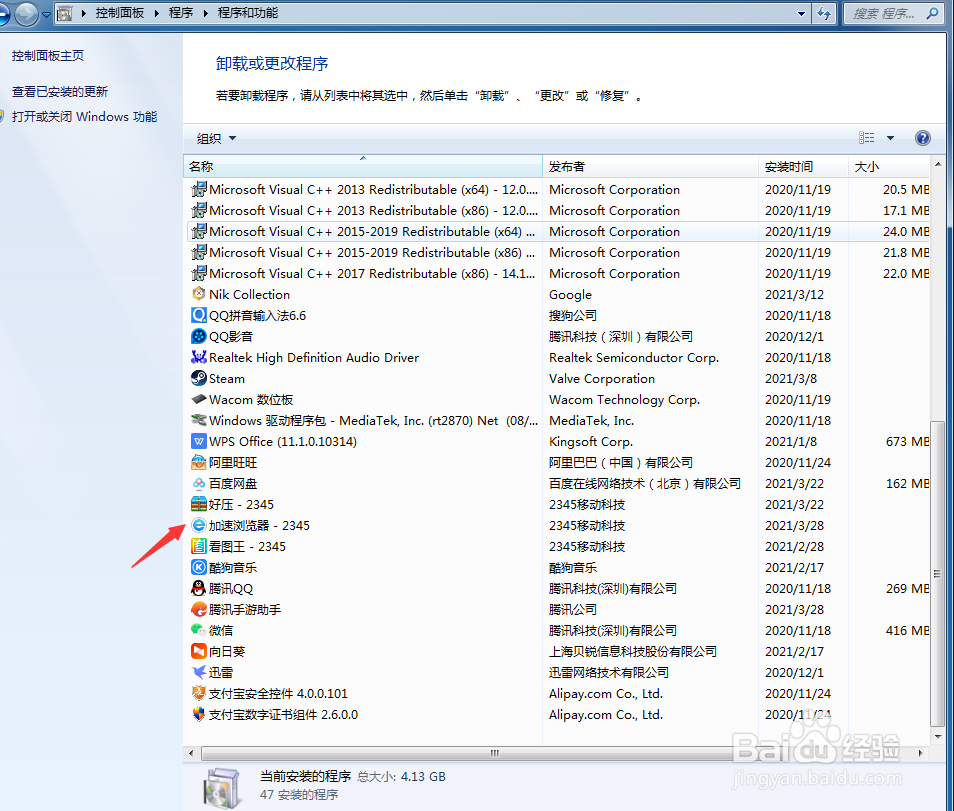Open the 组织 dropdown menu
954x811 pixels.
(x=216, y=139)
